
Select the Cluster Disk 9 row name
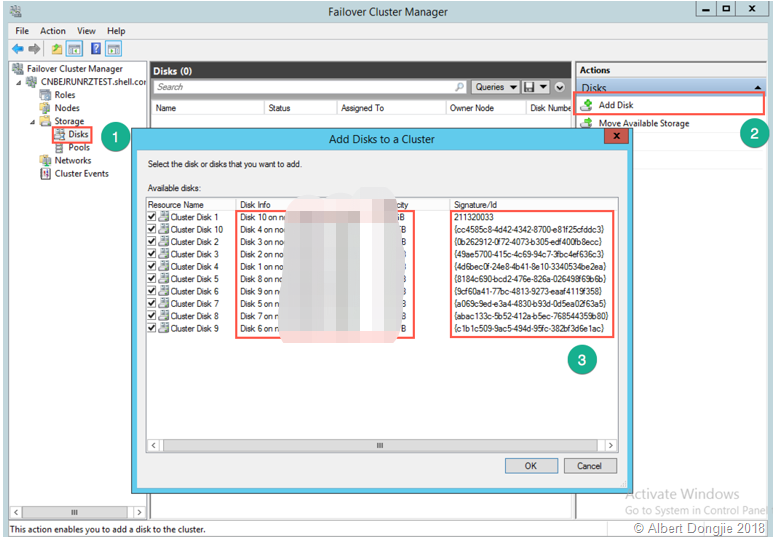tap(195, 328)
